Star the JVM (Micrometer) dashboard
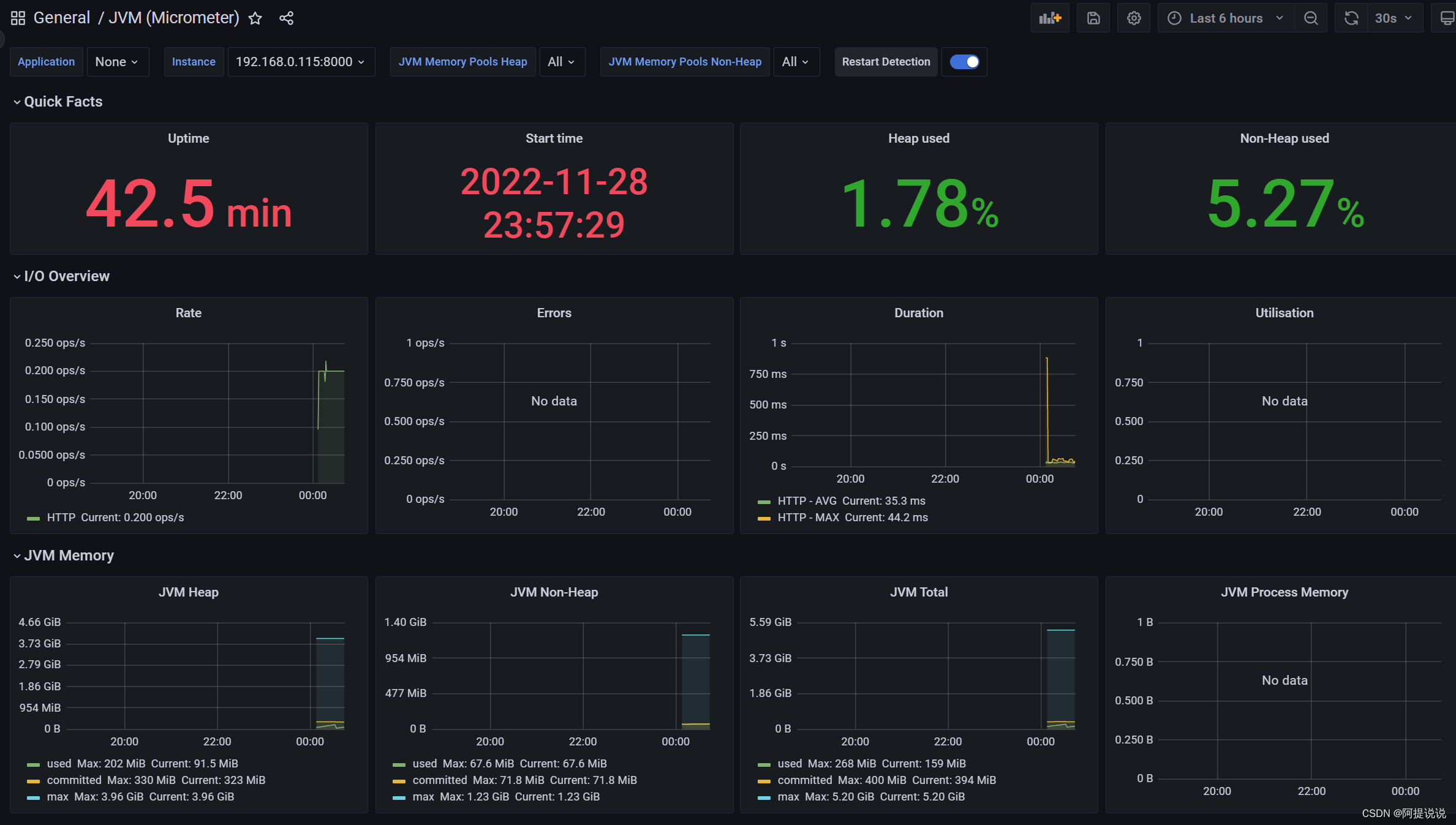This screenshot has height=825, width=1456. 255,18
